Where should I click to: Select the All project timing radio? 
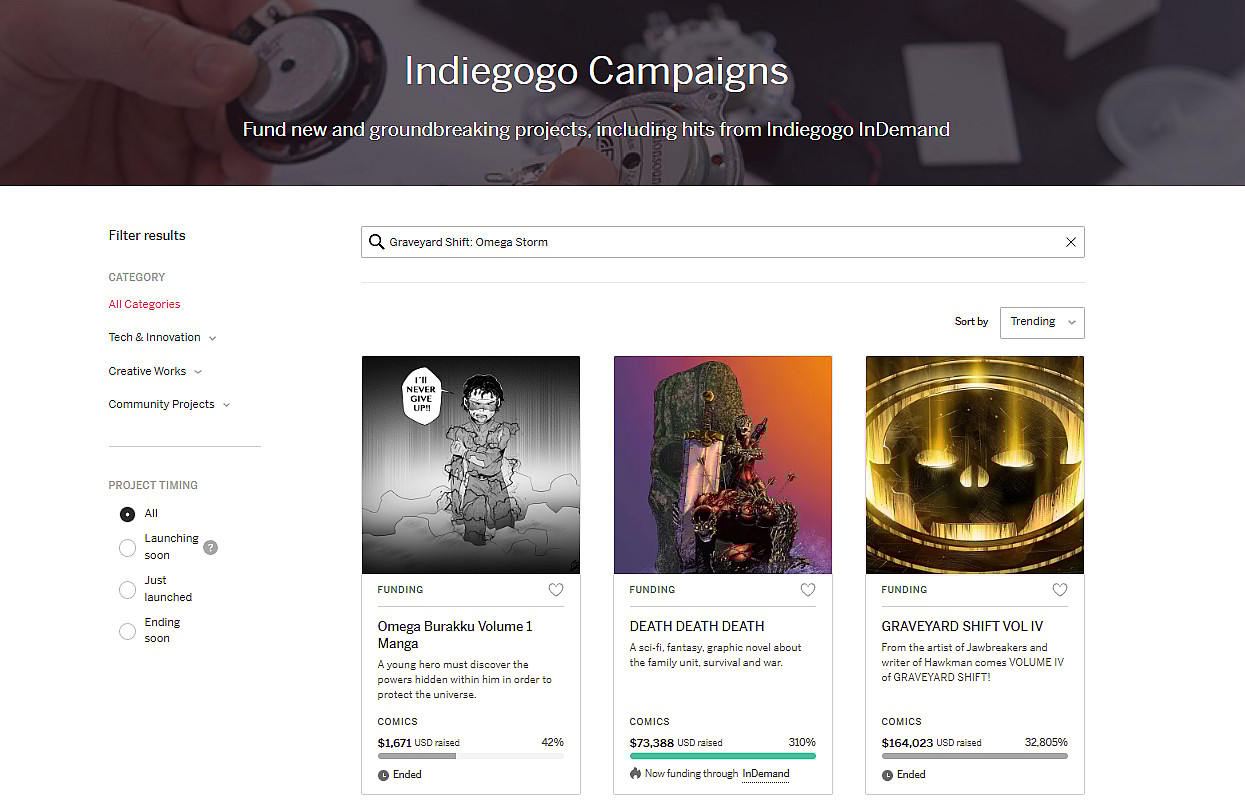127,514
